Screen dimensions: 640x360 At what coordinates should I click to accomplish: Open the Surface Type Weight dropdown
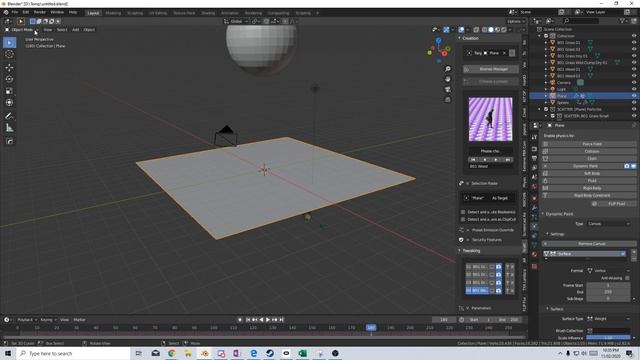click(x=608, y=318)
